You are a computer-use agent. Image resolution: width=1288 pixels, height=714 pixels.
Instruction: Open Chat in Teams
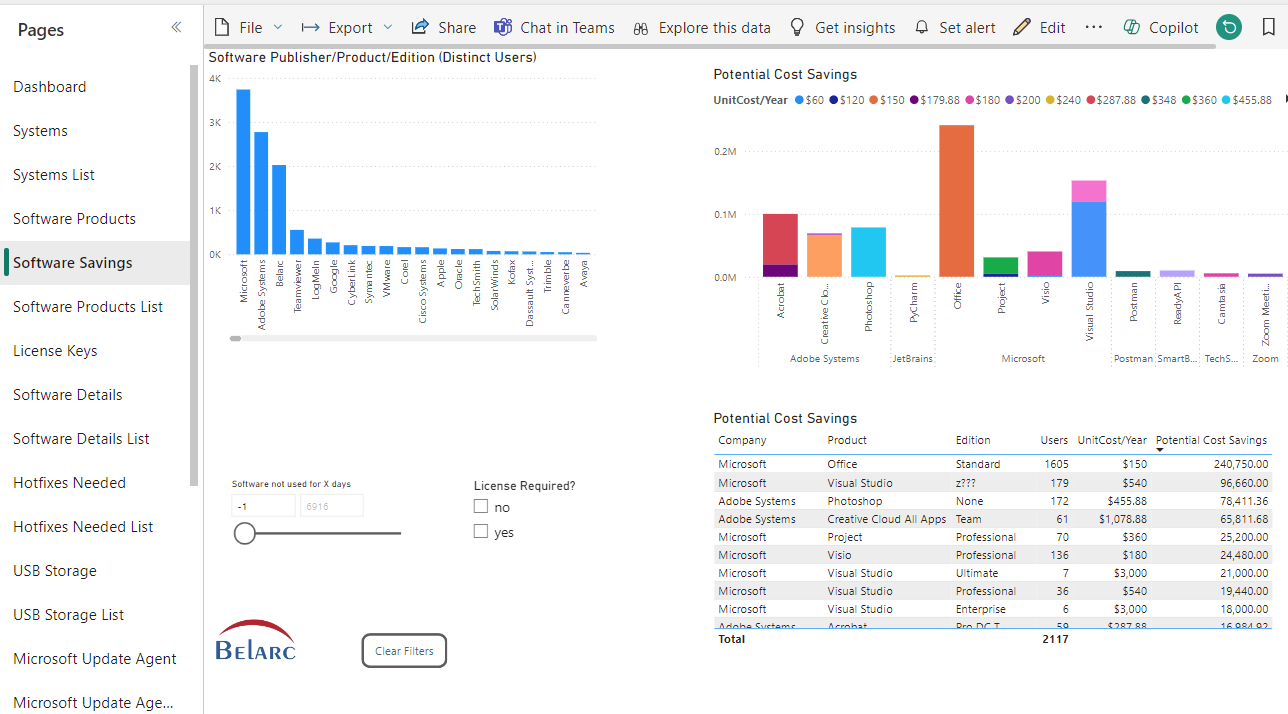pos(503,27)
